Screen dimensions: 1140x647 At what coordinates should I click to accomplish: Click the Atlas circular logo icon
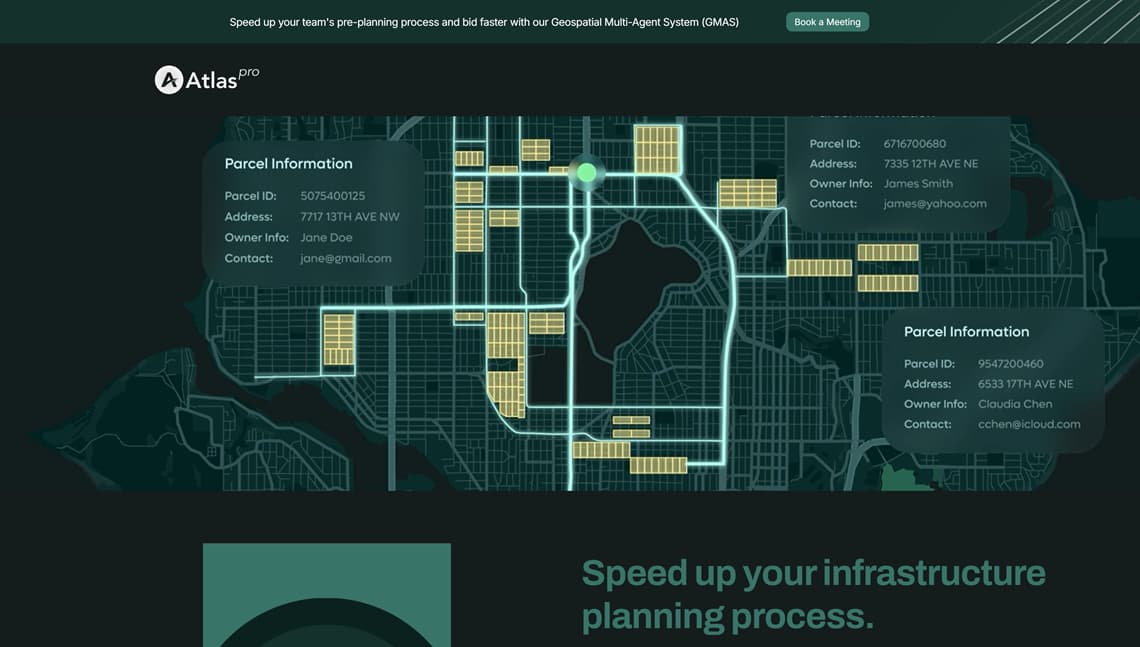pyautogui.click(x=168, y=80)
